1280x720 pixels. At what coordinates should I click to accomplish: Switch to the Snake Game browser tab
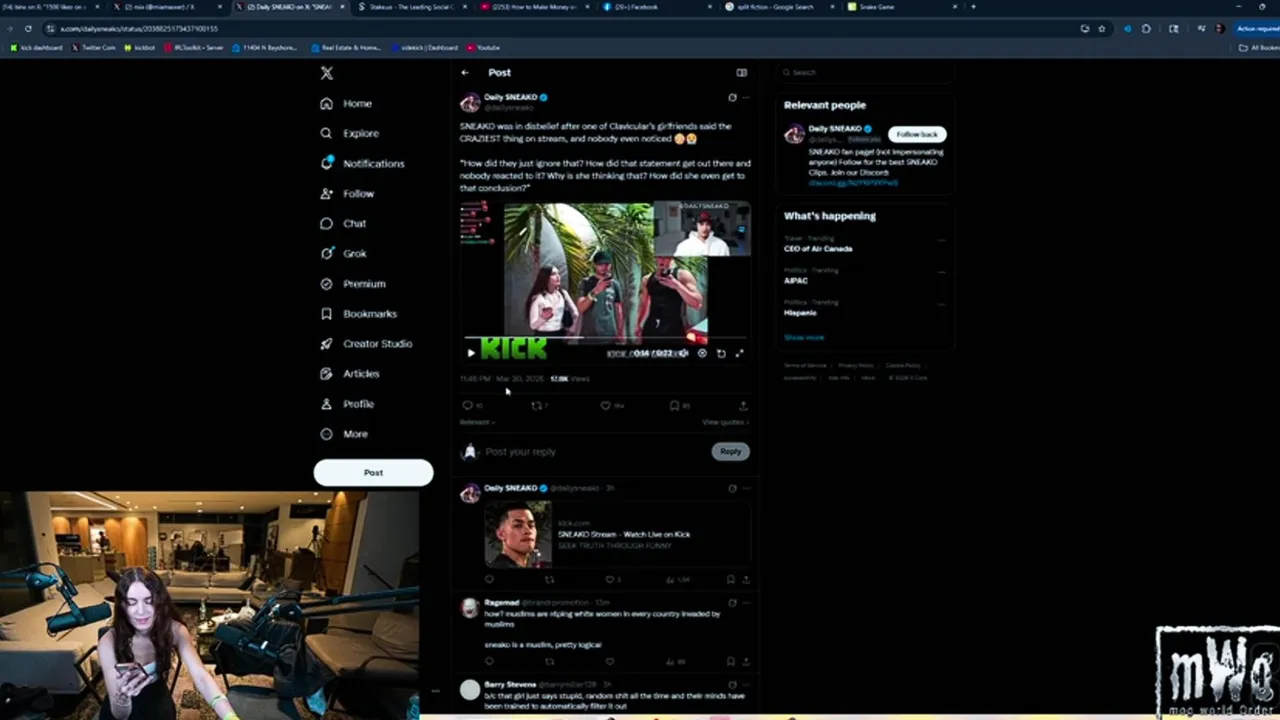pos(900,7)
